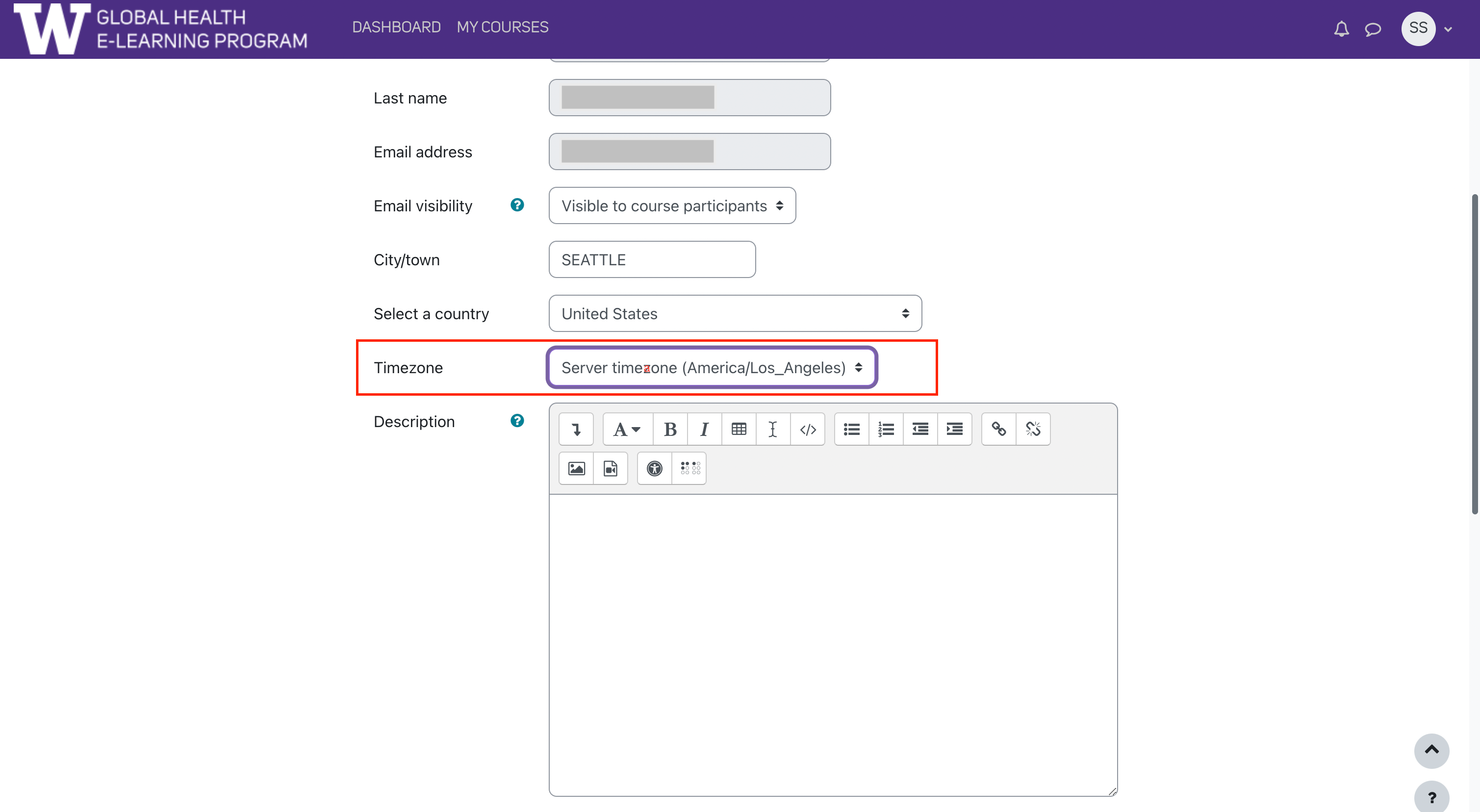Open insert image dialog
This screenshot has width=1480, height=812.
click(x=576, y=468)
